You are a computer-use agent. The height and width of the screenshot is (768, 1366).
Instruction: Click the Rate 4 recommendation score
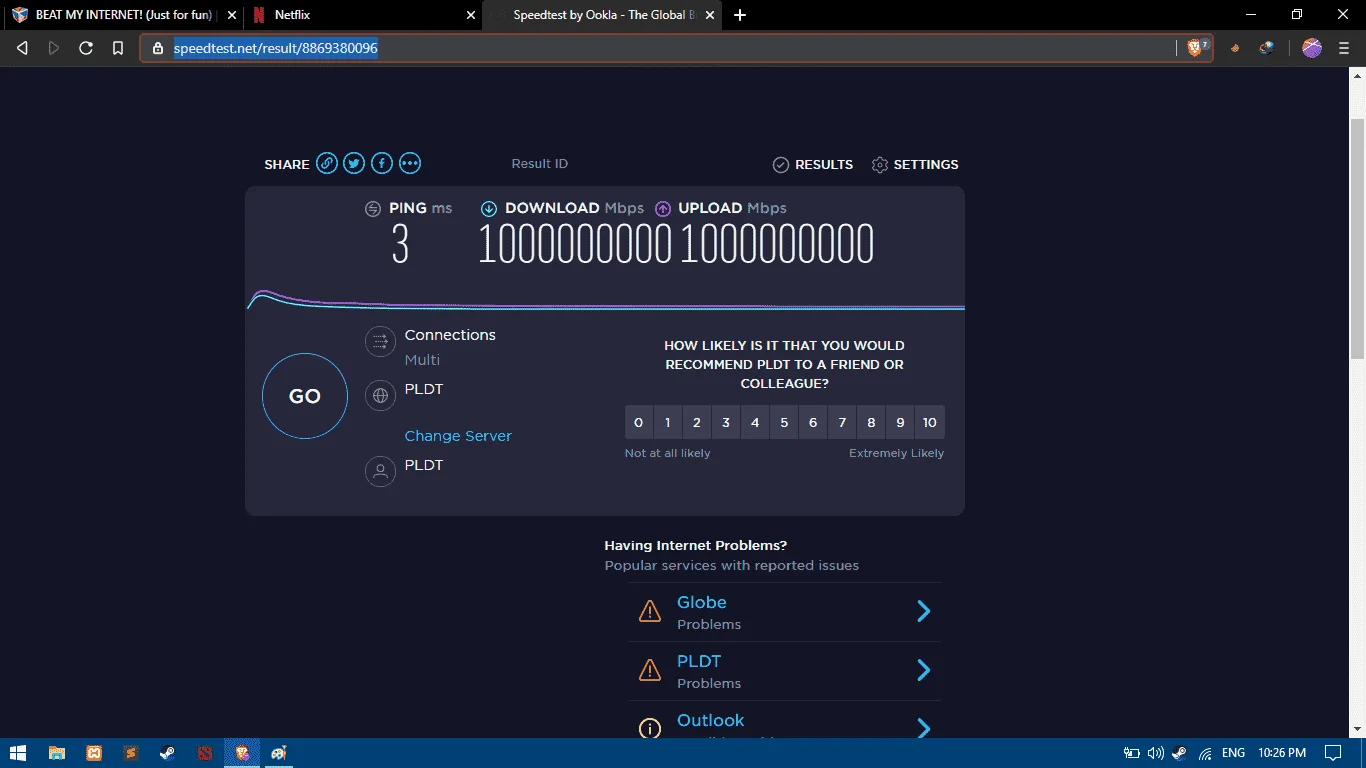(x=755, y=423)
